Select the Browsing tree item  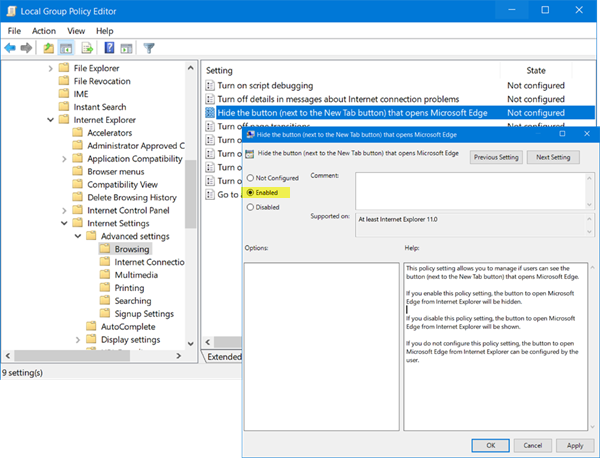click(x=132, y=249)
